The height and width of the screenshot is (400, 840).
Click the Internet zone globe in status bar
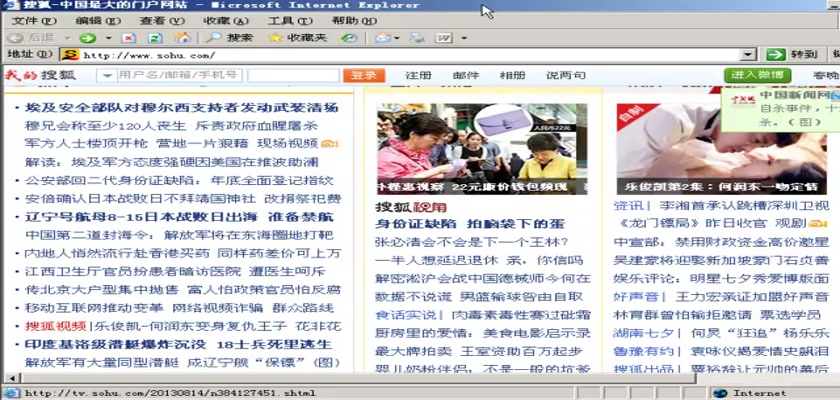[719, 393]
